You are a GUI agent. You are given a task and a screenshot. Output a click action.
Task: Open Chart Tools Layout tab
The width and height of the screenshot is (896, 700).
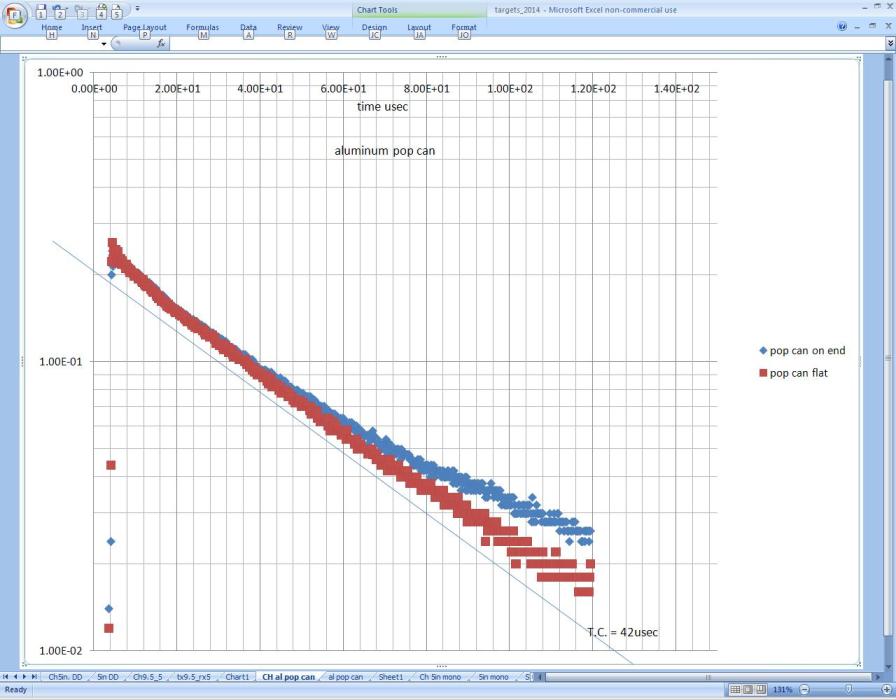click(419, 27)
